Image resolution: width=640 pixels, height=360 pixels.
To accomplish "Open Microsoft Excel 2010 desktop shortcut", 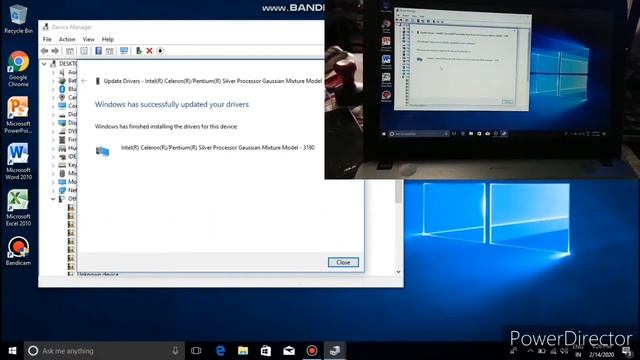I will point(18,208).
